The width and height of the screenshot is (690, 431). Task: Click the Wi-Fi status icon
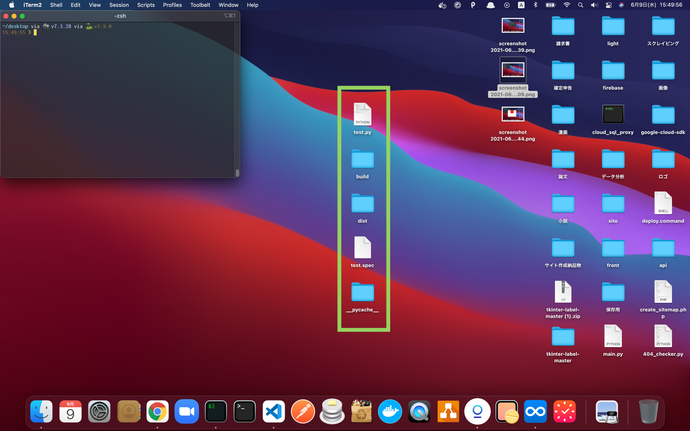pyautogui.click(x=566, y=5)
